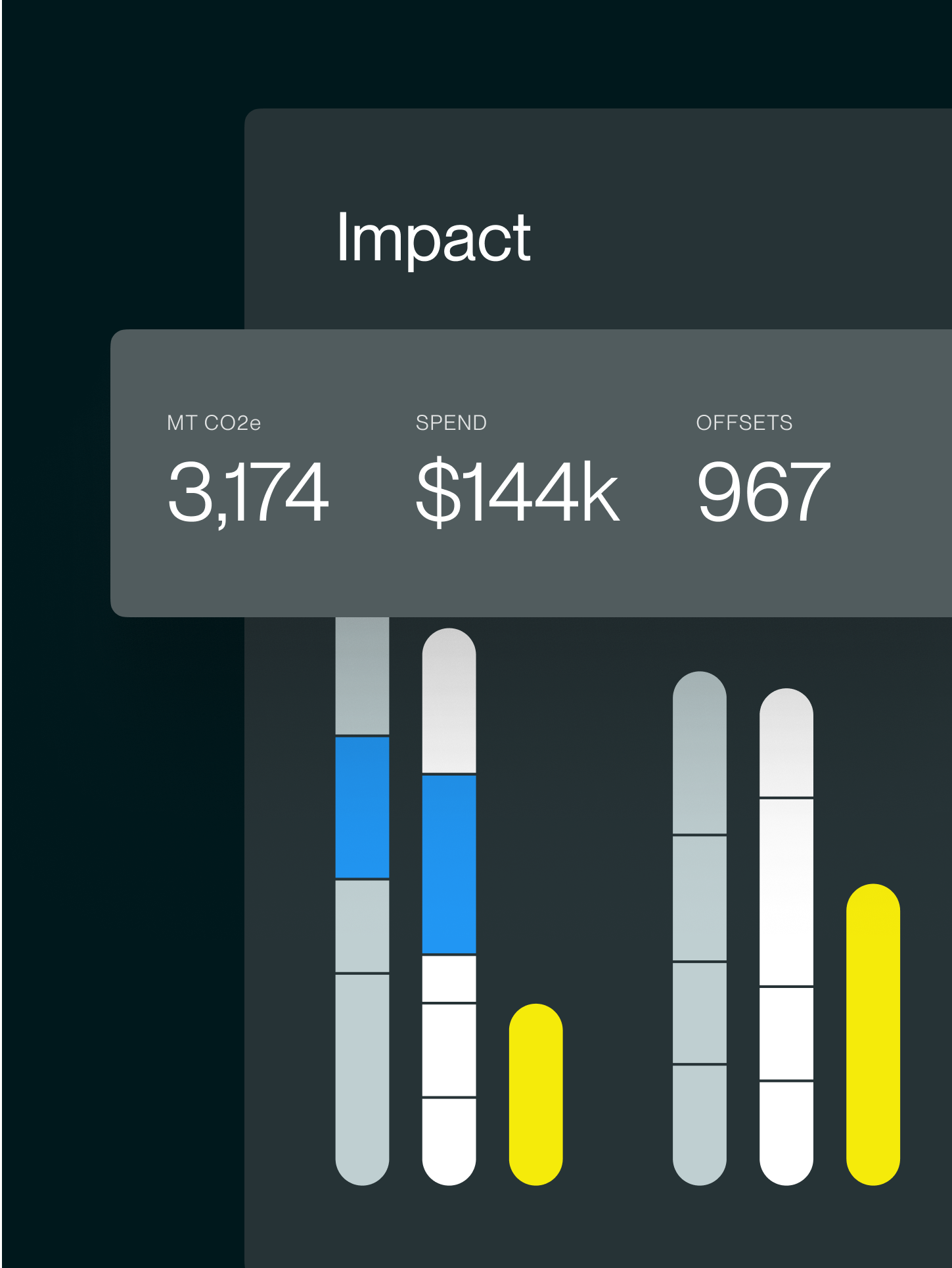Click top segment of right group's gray bar

700,754
